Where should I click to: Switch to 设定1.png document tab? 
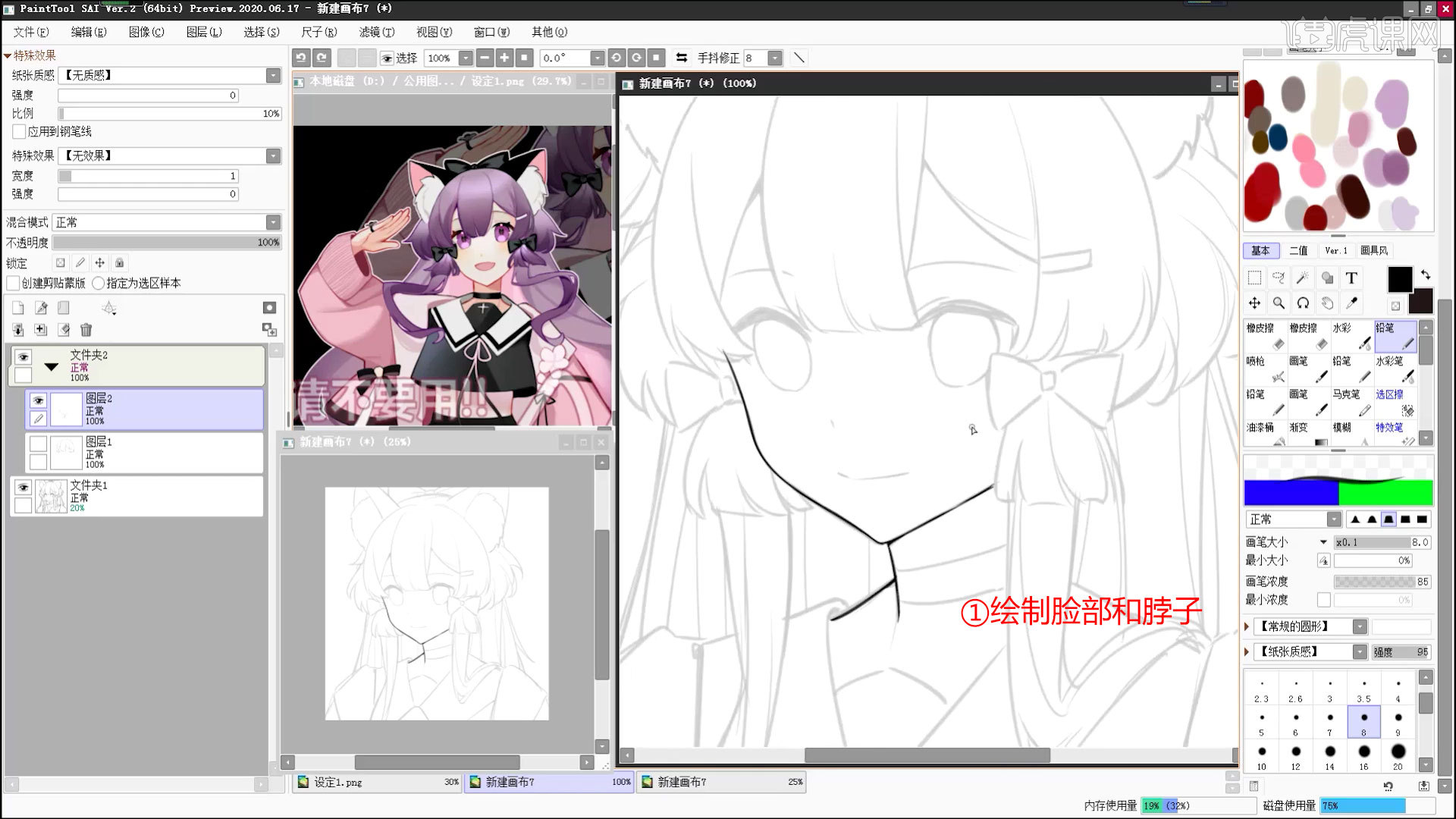click(378, 783)
